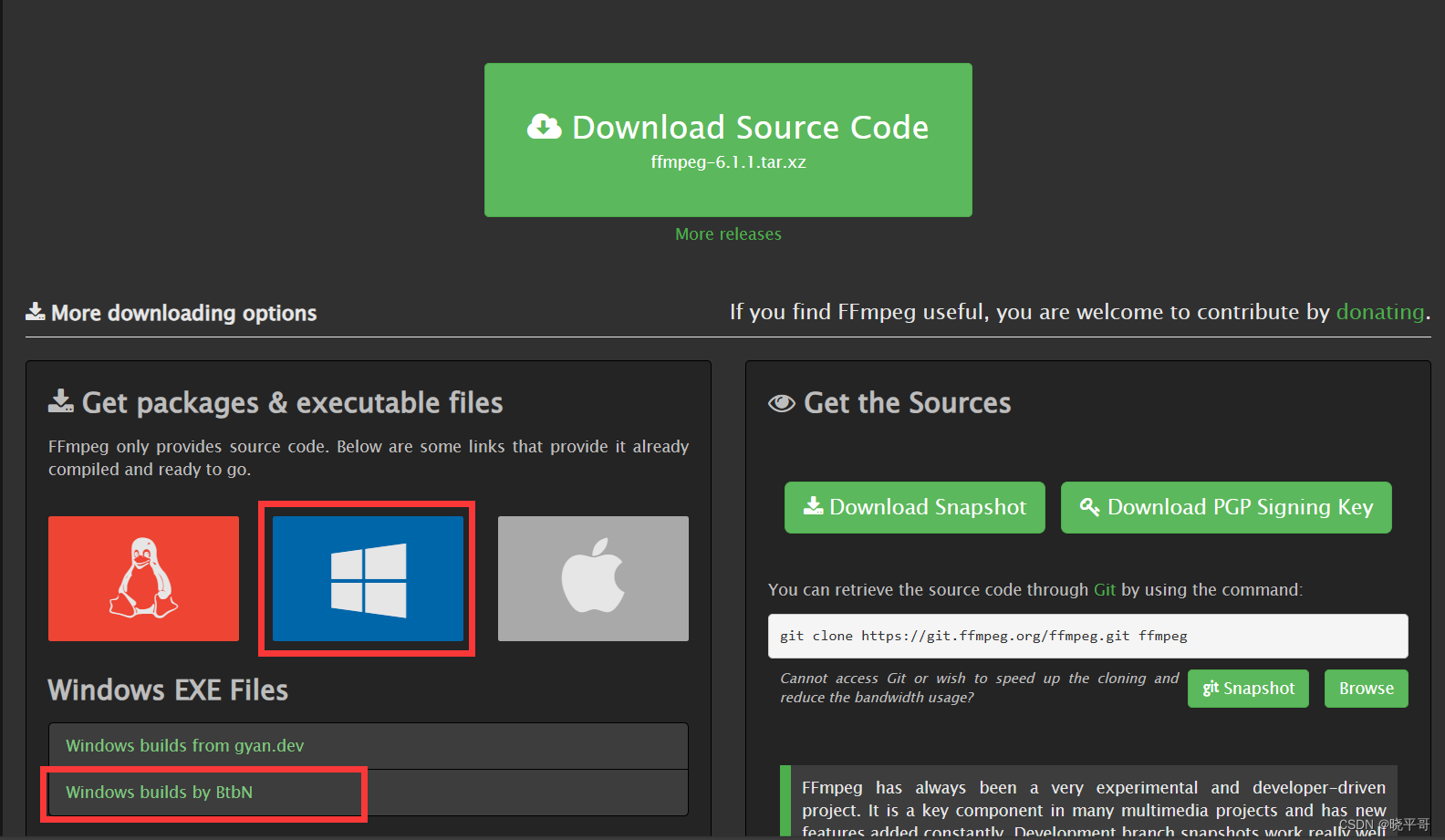Screen dimensions: 1445x840
Task: Select the Windows logo tile
Action: tap(368, 578)
